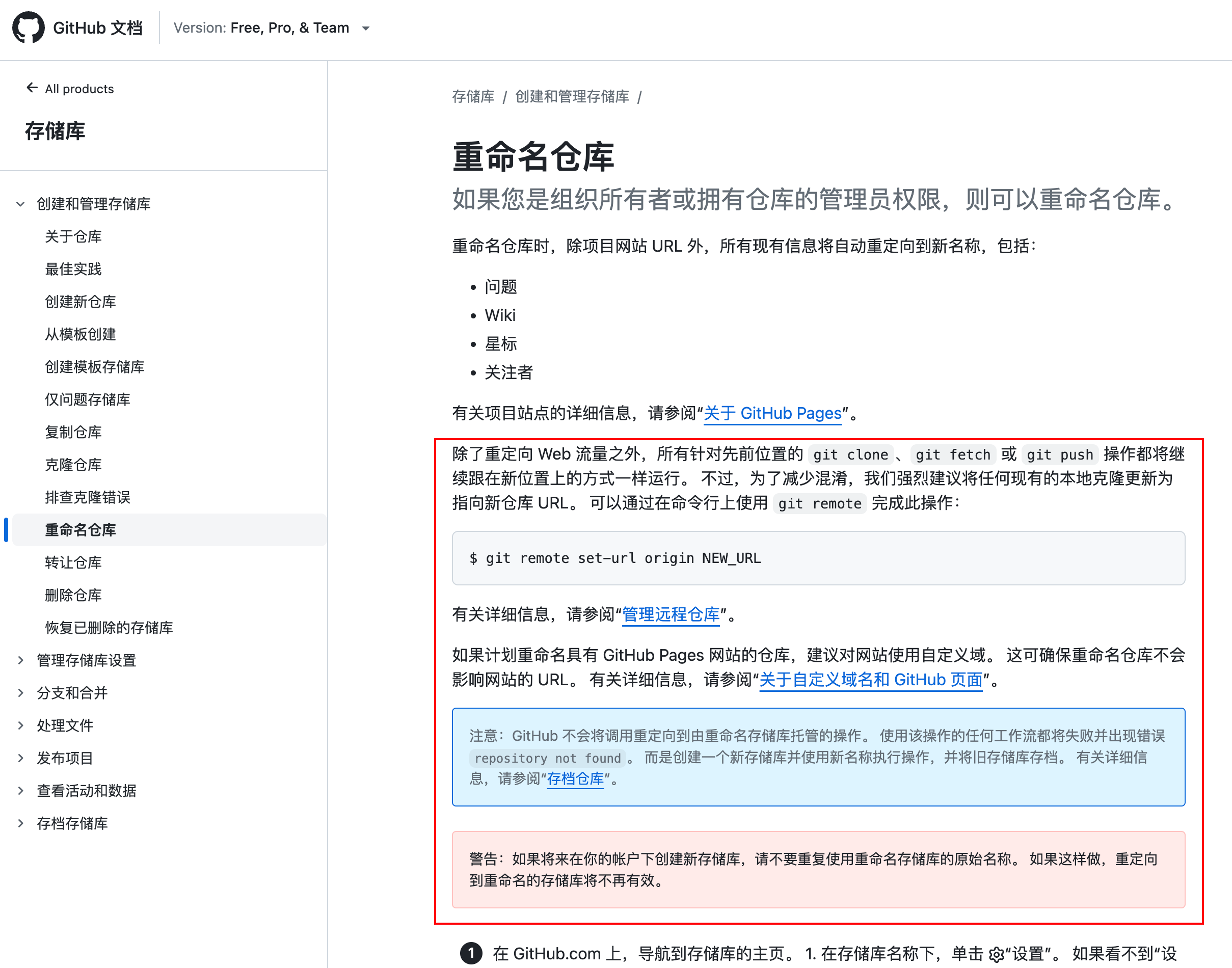This screenshot has width=1232, height=968.
Task: Click 存储库 in the breadcrumb
Action: click(x=473, y=97)
